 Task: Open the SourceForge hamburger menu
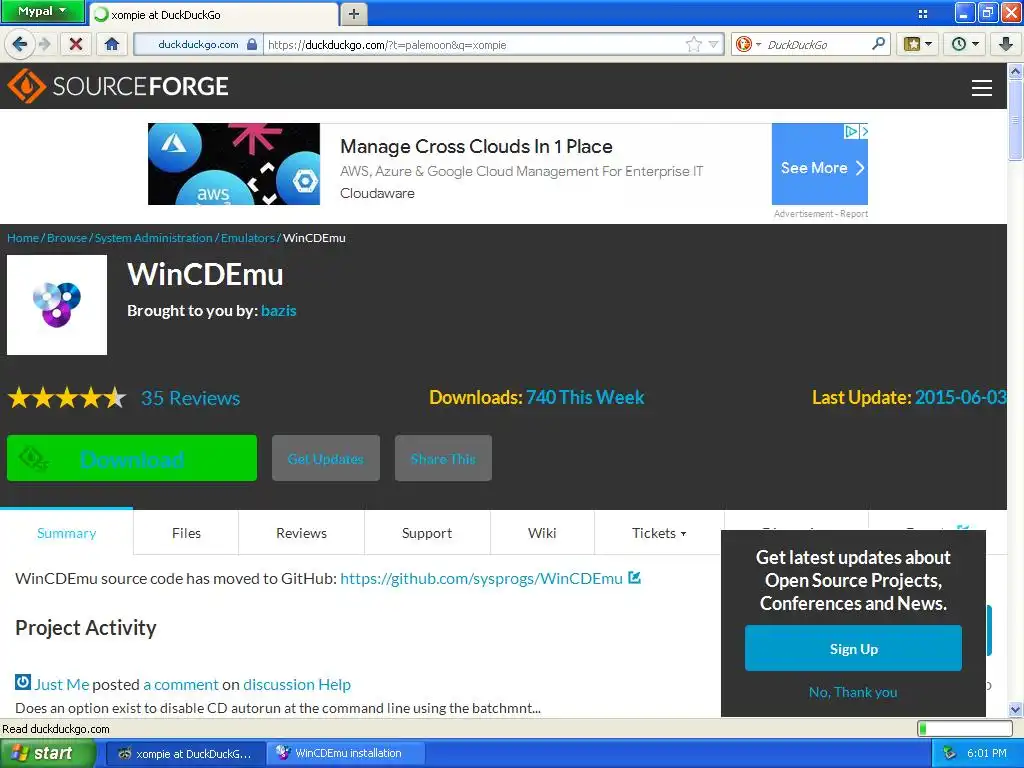[x=982, y=88]
